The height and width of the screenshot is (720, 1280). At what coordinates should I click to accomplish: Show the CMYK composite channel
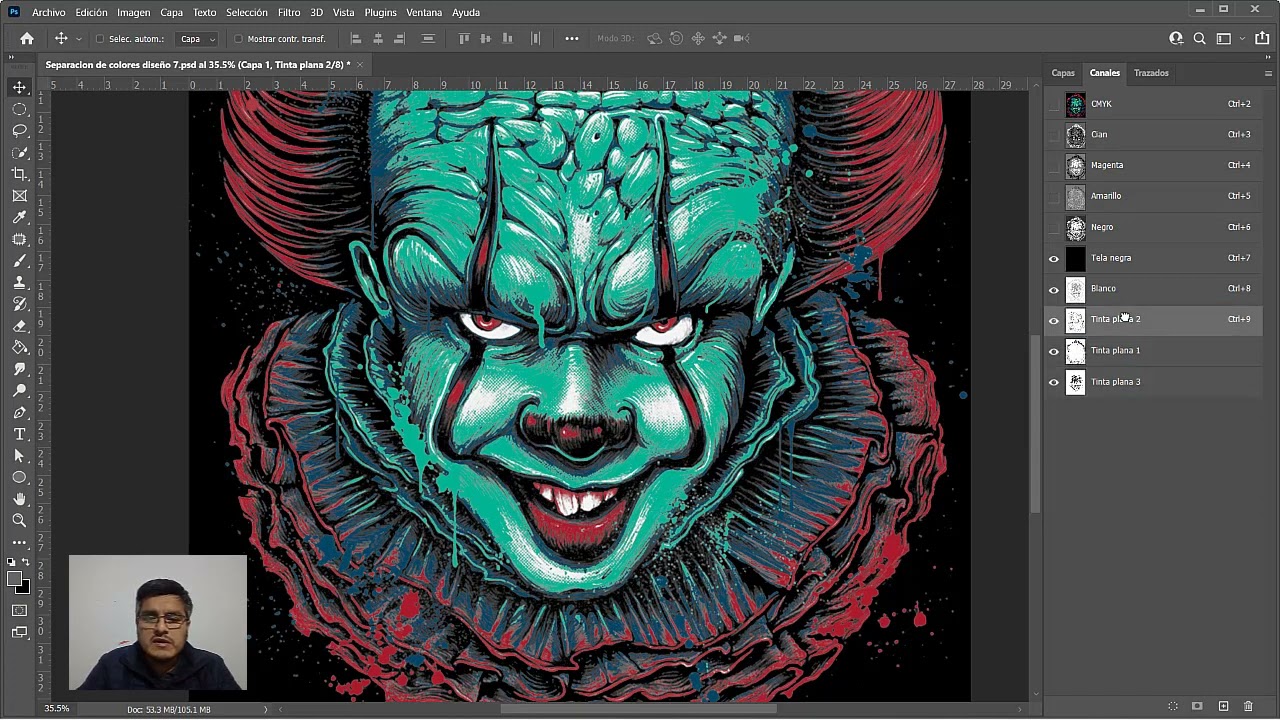pos(1053,104)
